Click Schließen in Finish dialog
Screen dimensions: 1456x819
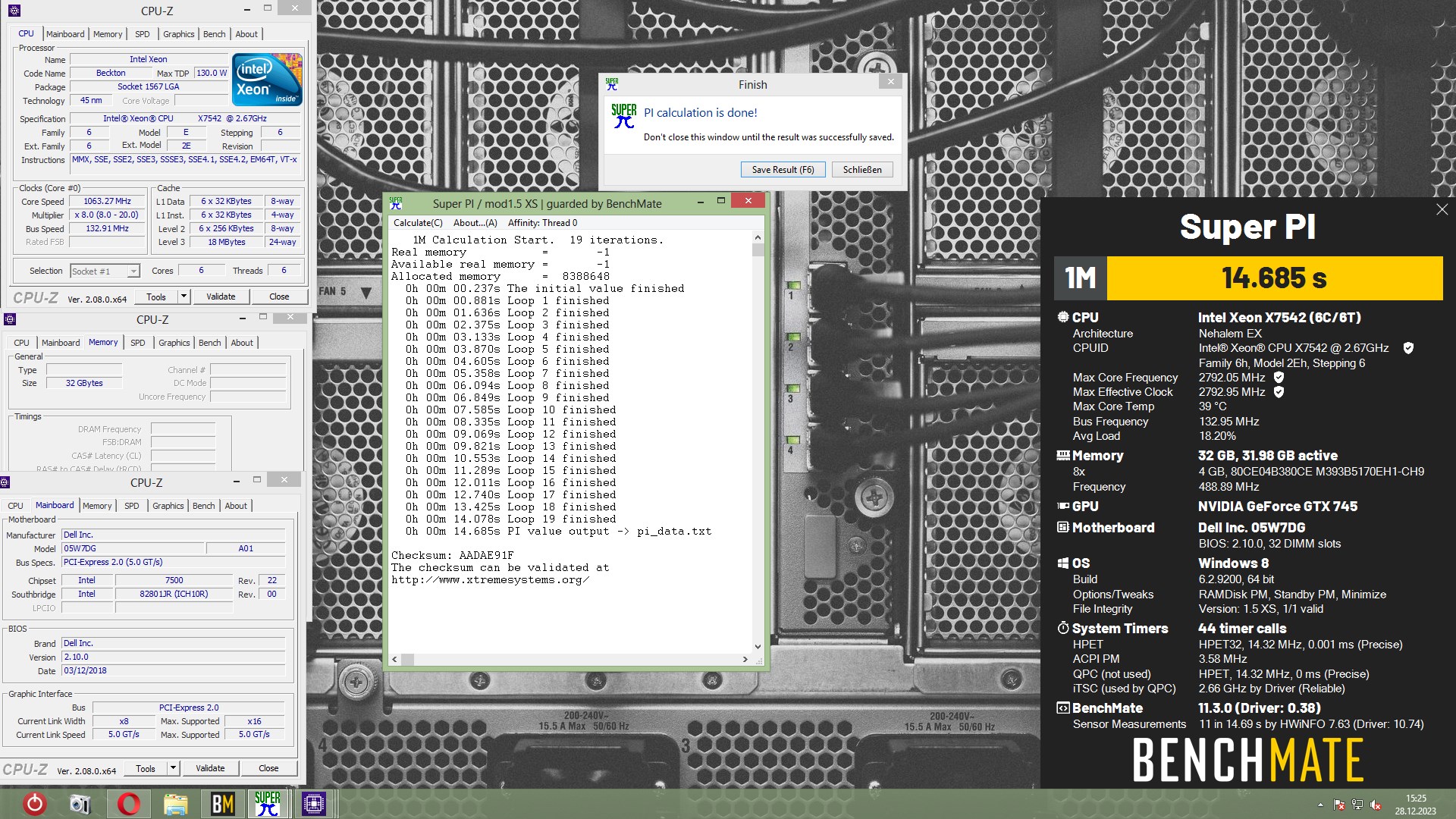point(862,170)
